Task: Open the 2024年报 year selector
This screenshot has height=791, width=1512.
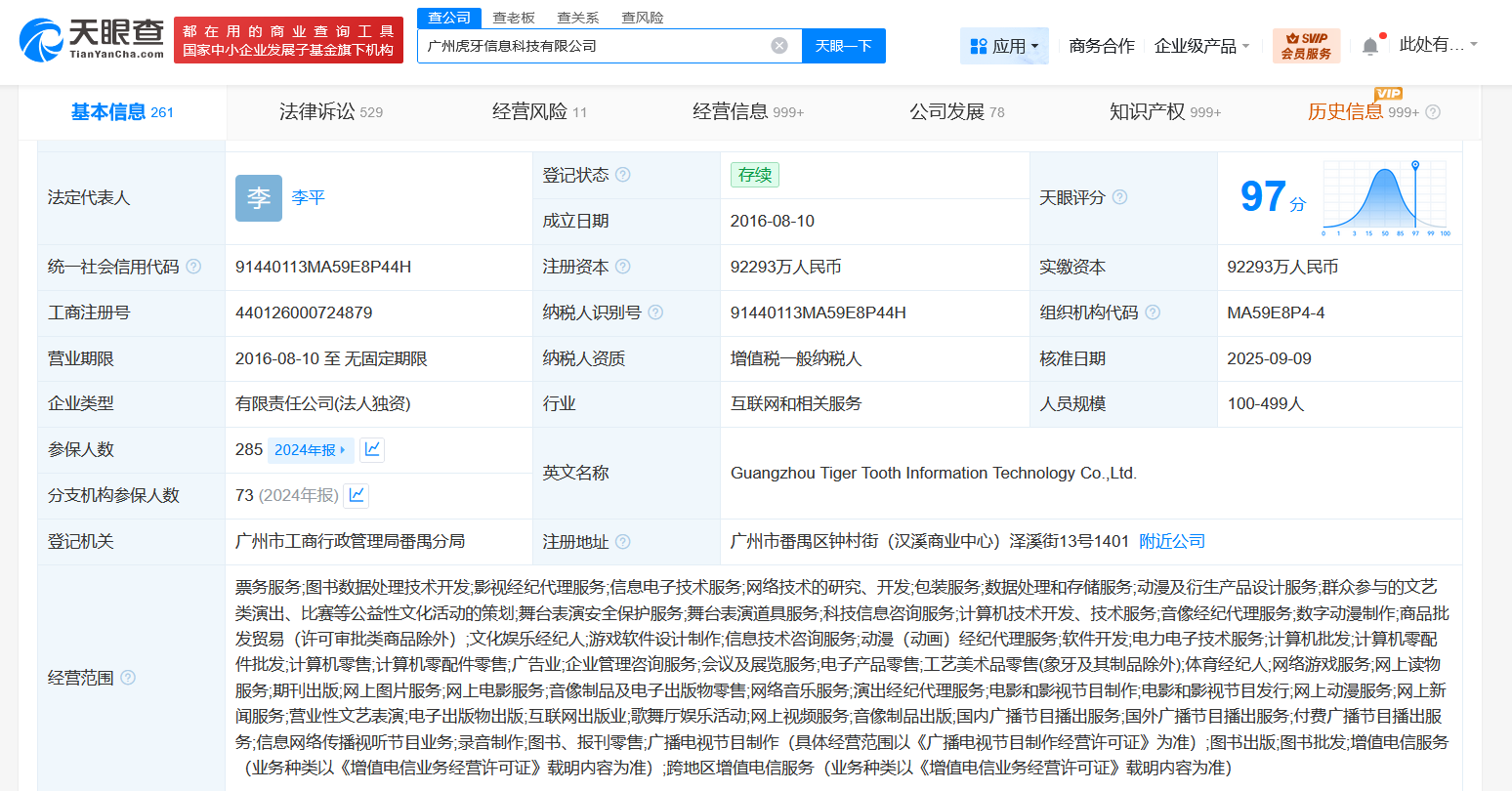Action: (311, 449)
